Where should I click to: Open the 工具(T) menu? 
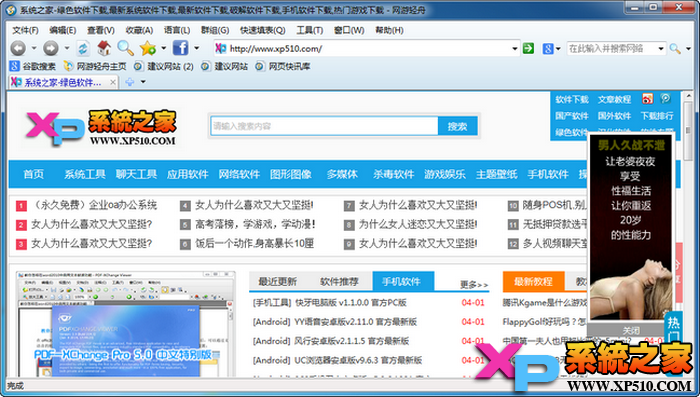[x=309, y=30]
